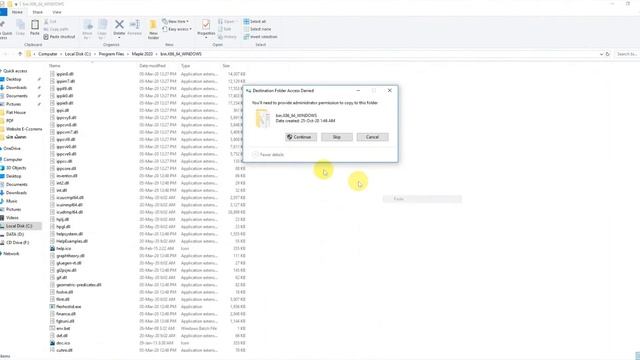
Task: Click Local Disk (C:) in the breadcrumb path
Action: click(78, 54)
